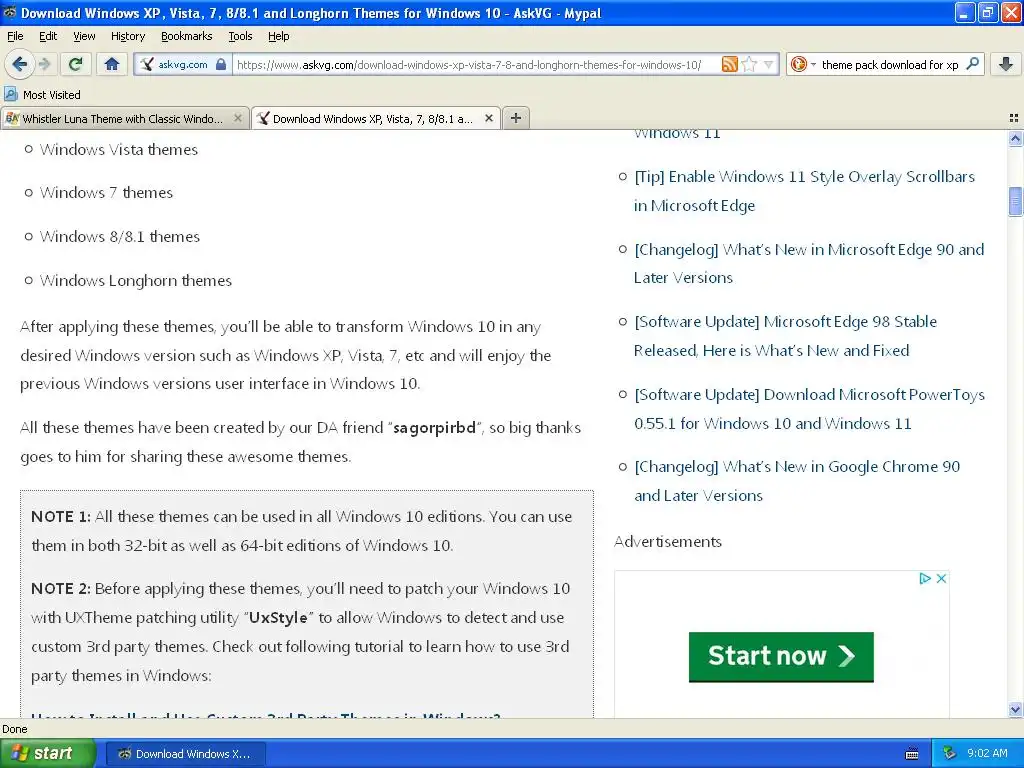Open the View menu
Viewport: 1024px width, 768px height.
84,36
